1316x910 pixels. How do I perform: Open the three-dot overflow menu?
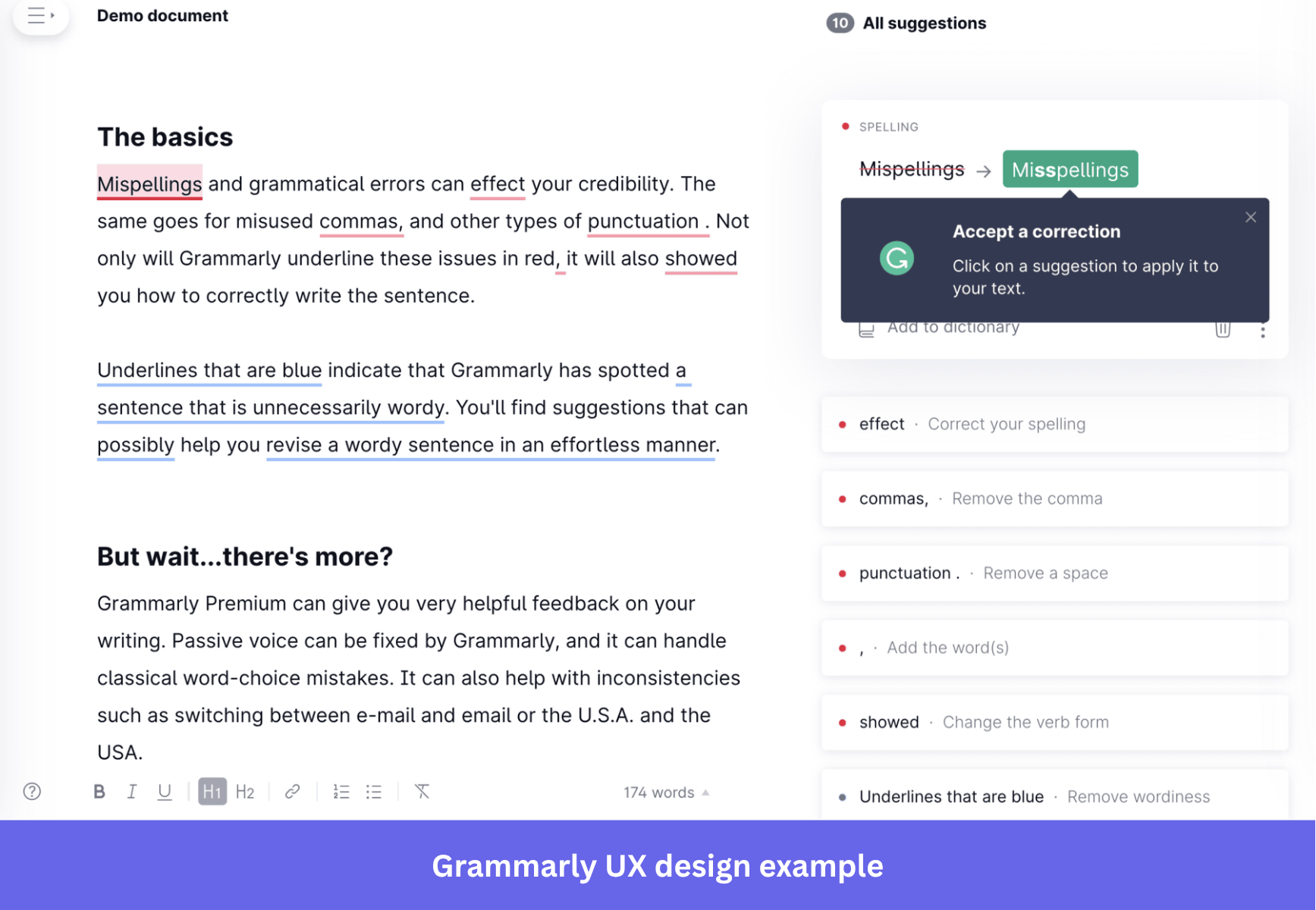[x=1264, y=331]
